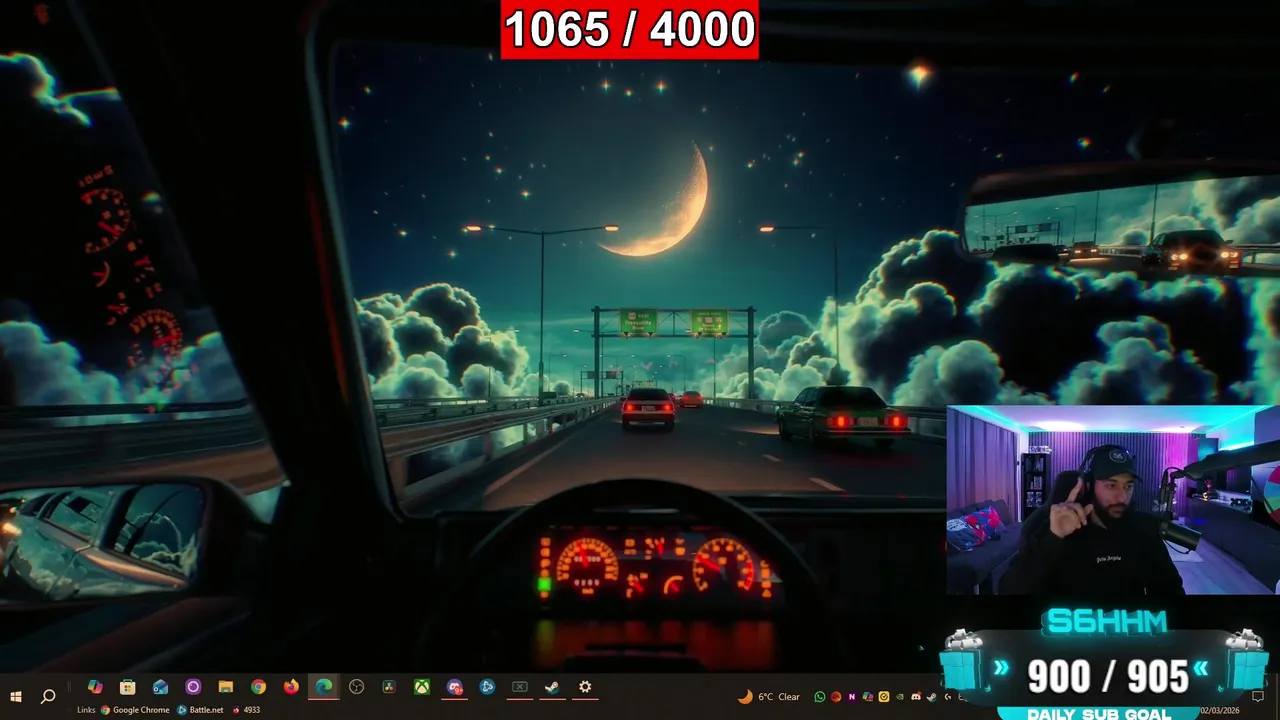Image resolution: width=1280 pixels, height=720 pixels.
Task: Open the 4933 link in Links toolbar
Action: pos(245,710)
